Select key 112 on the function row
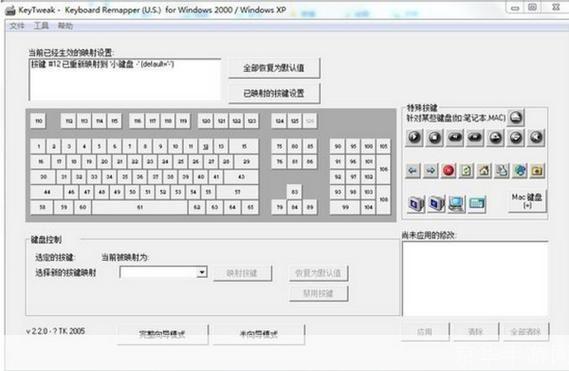This screenshot has width=569, height=371. click(x=69, y=121)
